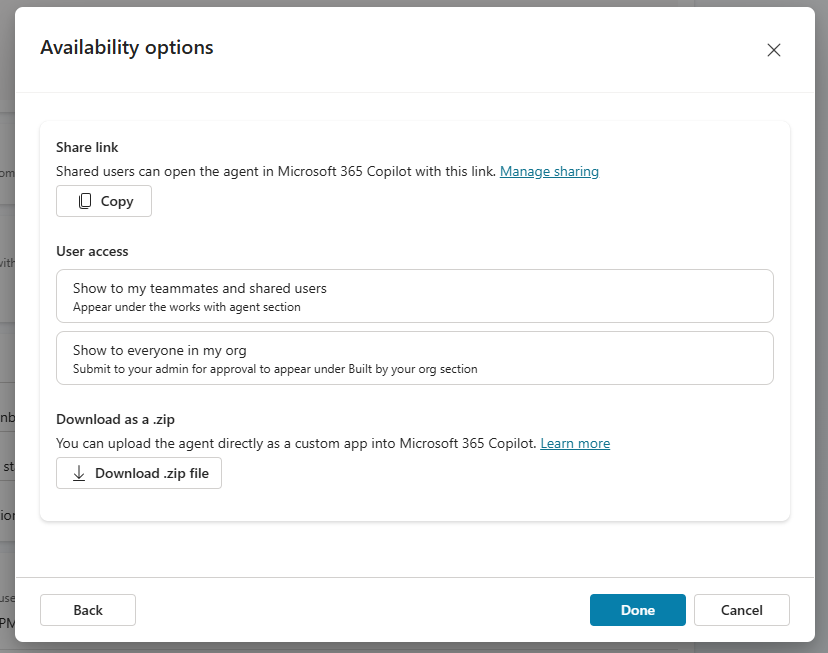The height and width of the screenshot is (653, 828).
Task: Confirm availability settings with Done
Action: [637, 610]
